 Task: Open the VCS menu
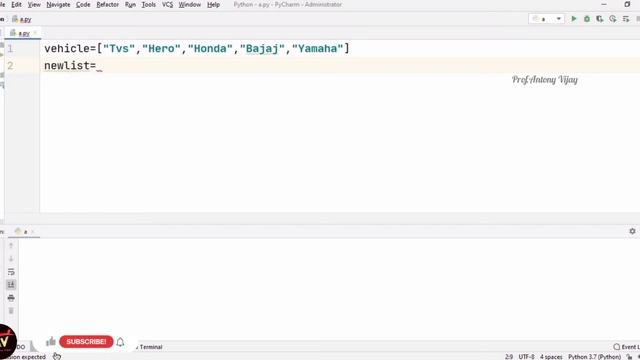(167, 4)
